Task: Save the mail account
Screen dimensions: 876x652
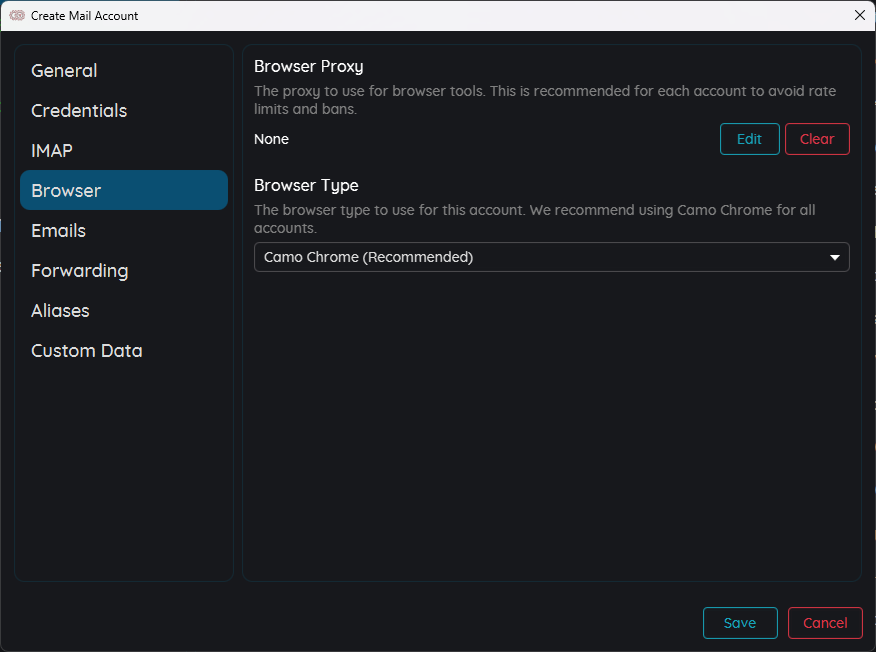Action: [740, 623]
